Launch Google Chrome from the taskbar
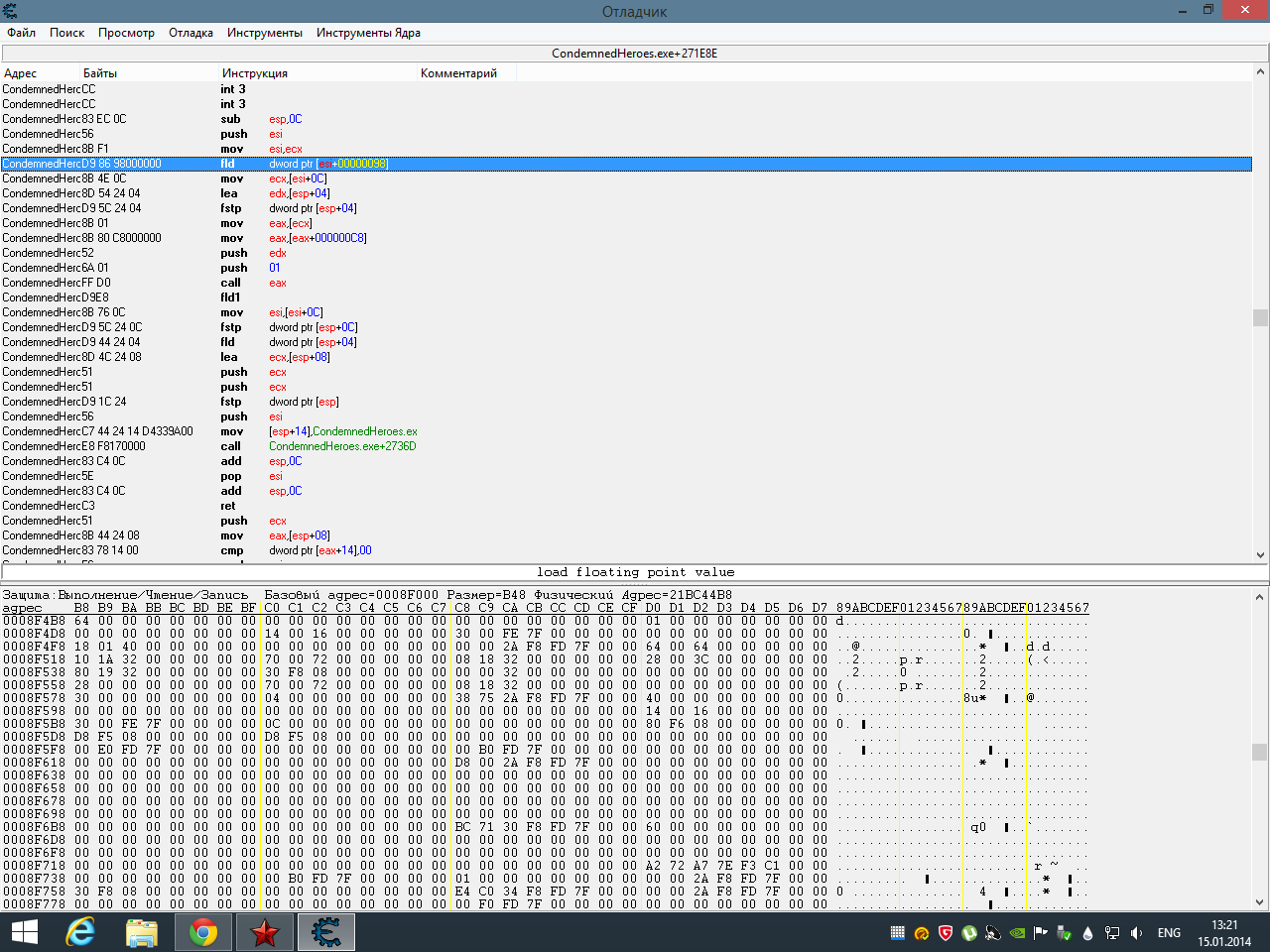1270x952 pixels. click(x=202, y=932)
